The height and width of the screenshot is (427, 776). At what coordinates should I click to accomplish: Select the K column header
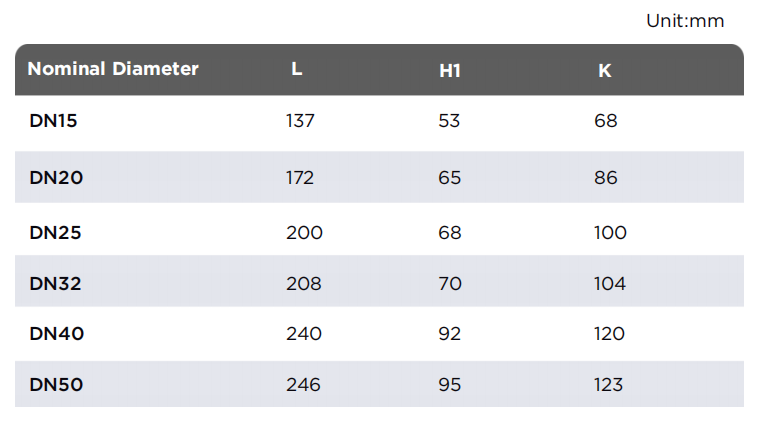[x=605, y=71]
